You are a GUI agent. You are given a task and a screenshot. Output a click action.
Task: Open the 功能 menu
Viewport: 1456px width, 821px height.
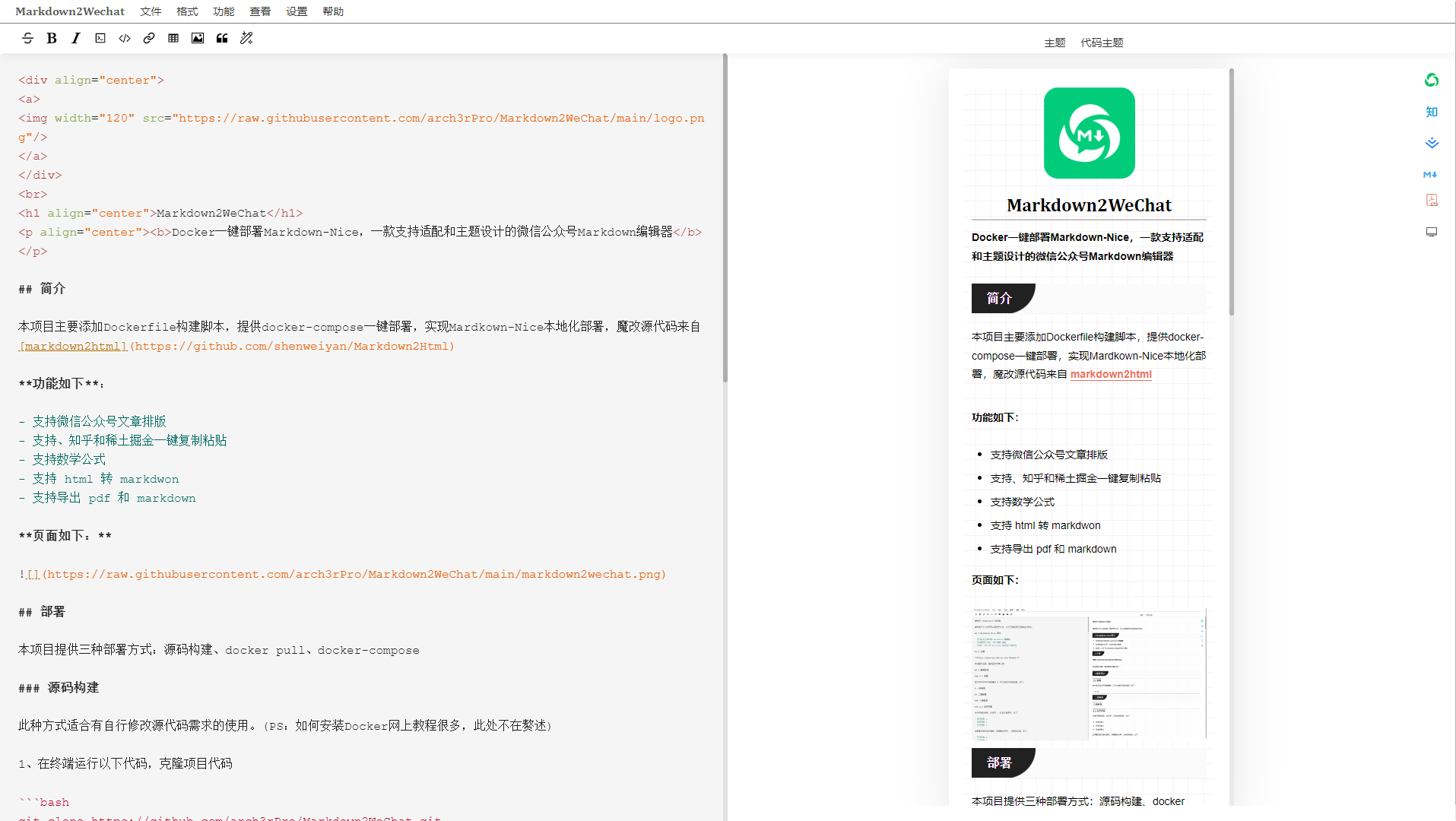224,11
